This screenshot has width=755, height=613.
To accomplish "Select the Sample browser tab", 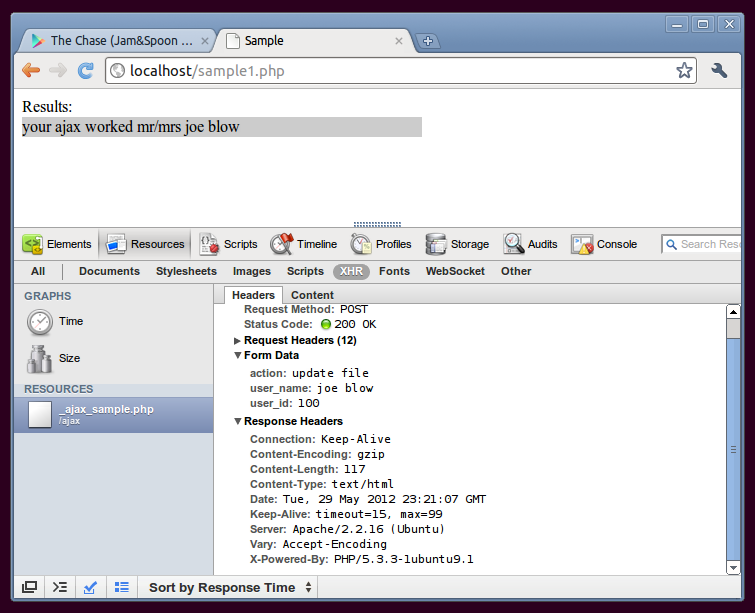I will point(313,41).
